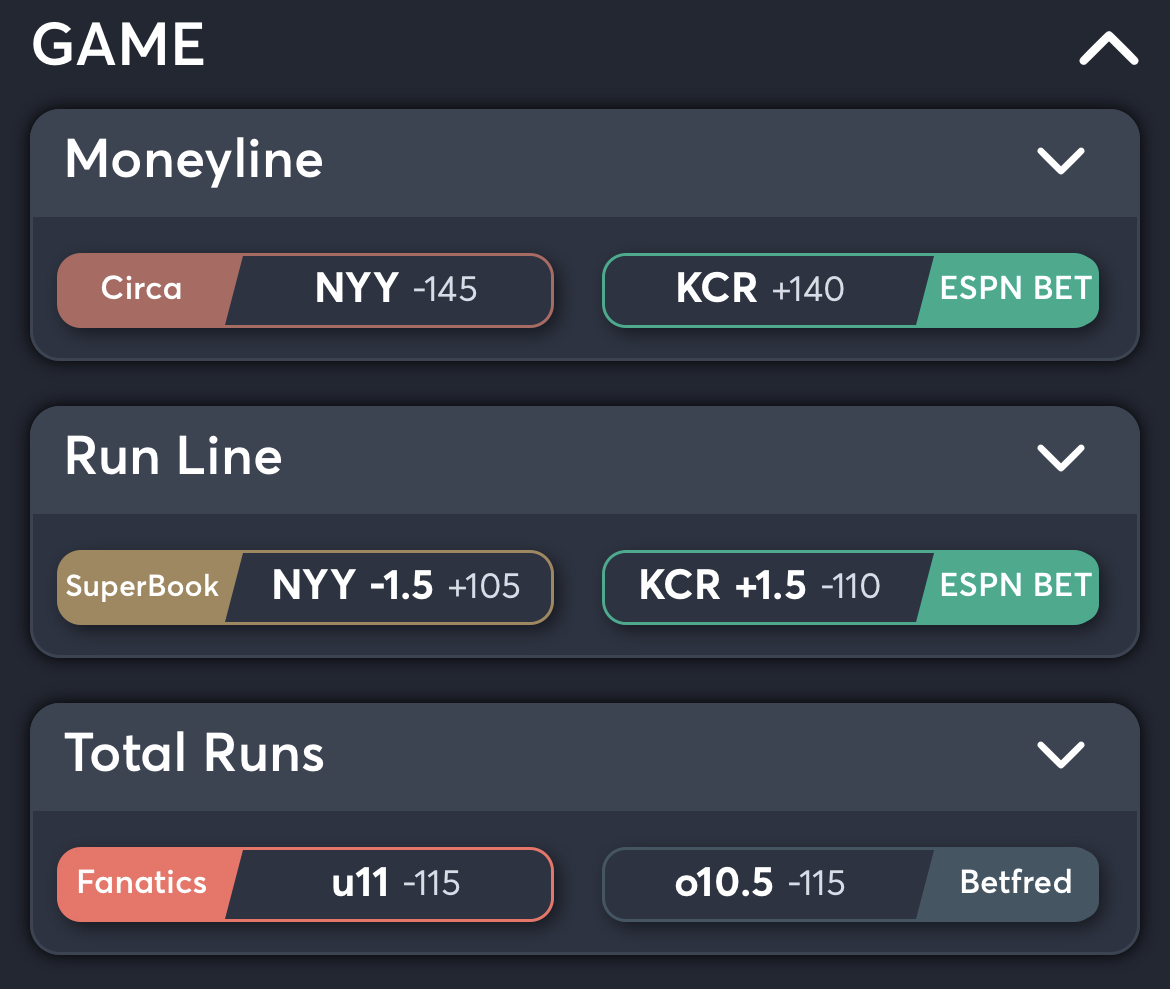The image size is (1170, 989).
Task: Select the SuperBook sportsbook badge
Action: (141, 587)
